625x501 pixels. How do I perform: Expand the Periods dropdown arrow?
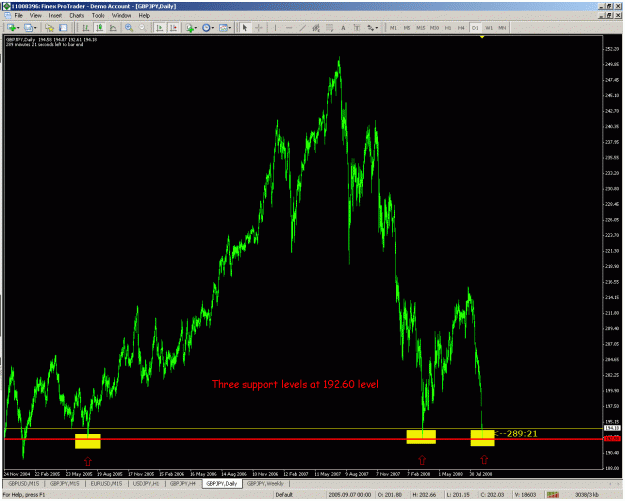[213, 28]
